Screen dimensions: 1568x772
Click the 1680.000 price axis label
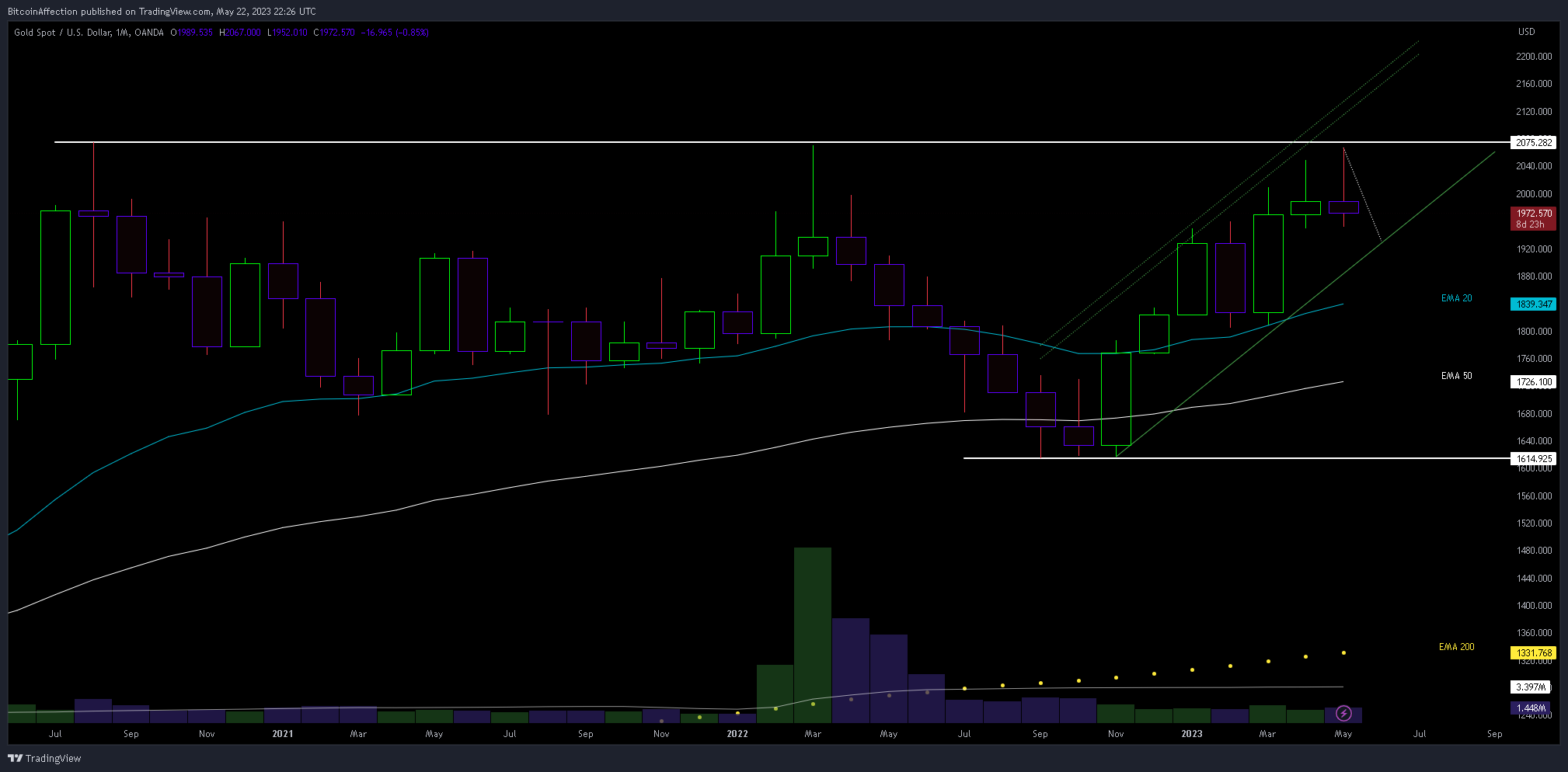tap(1534, 414)
